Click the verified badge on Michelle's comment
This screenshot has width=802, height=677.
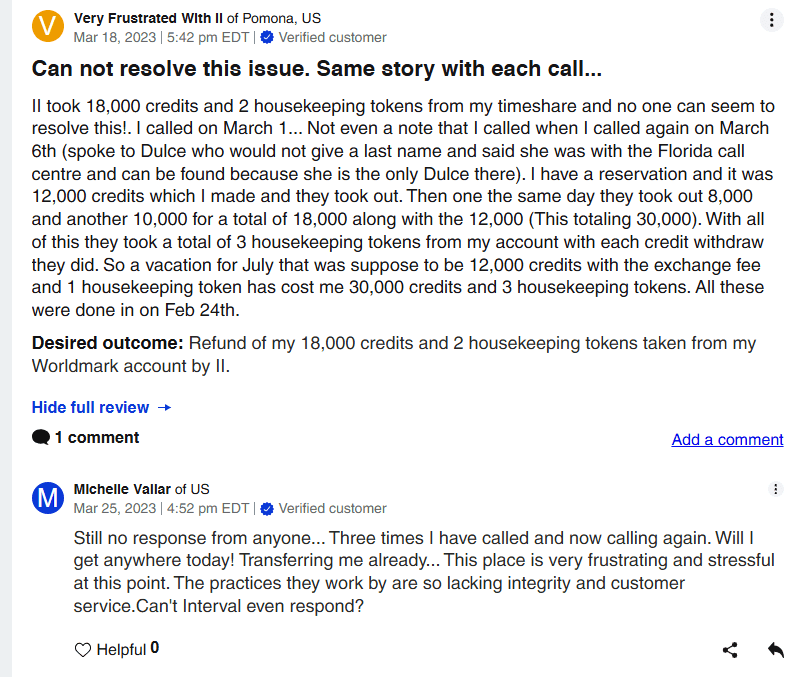click(x=266, y=508)
